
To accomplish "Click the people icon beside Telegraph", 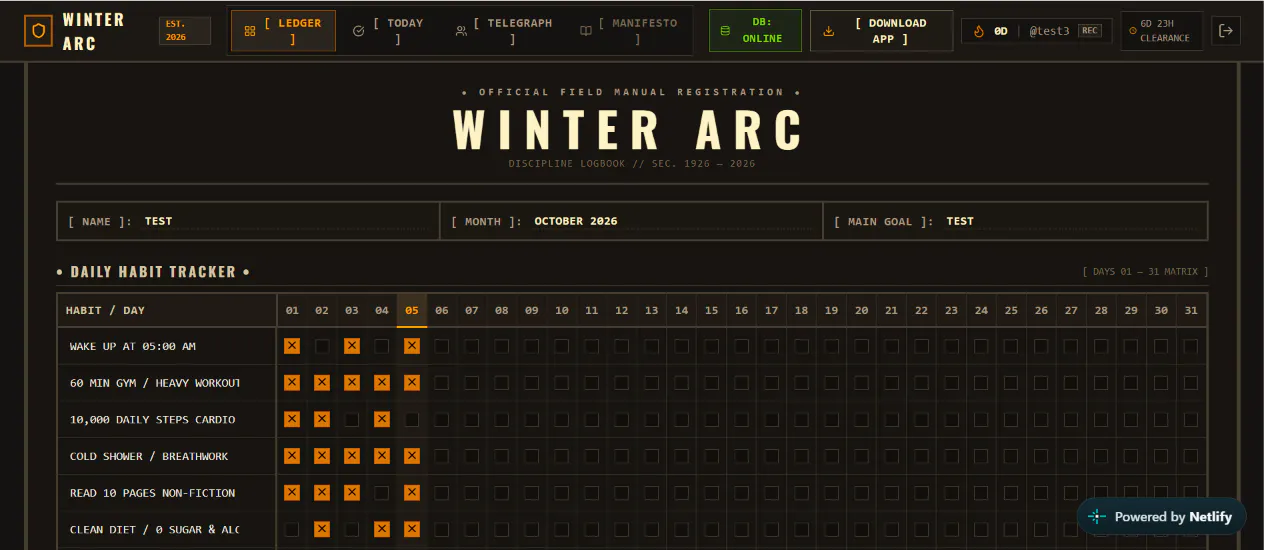I will (461, 31).
